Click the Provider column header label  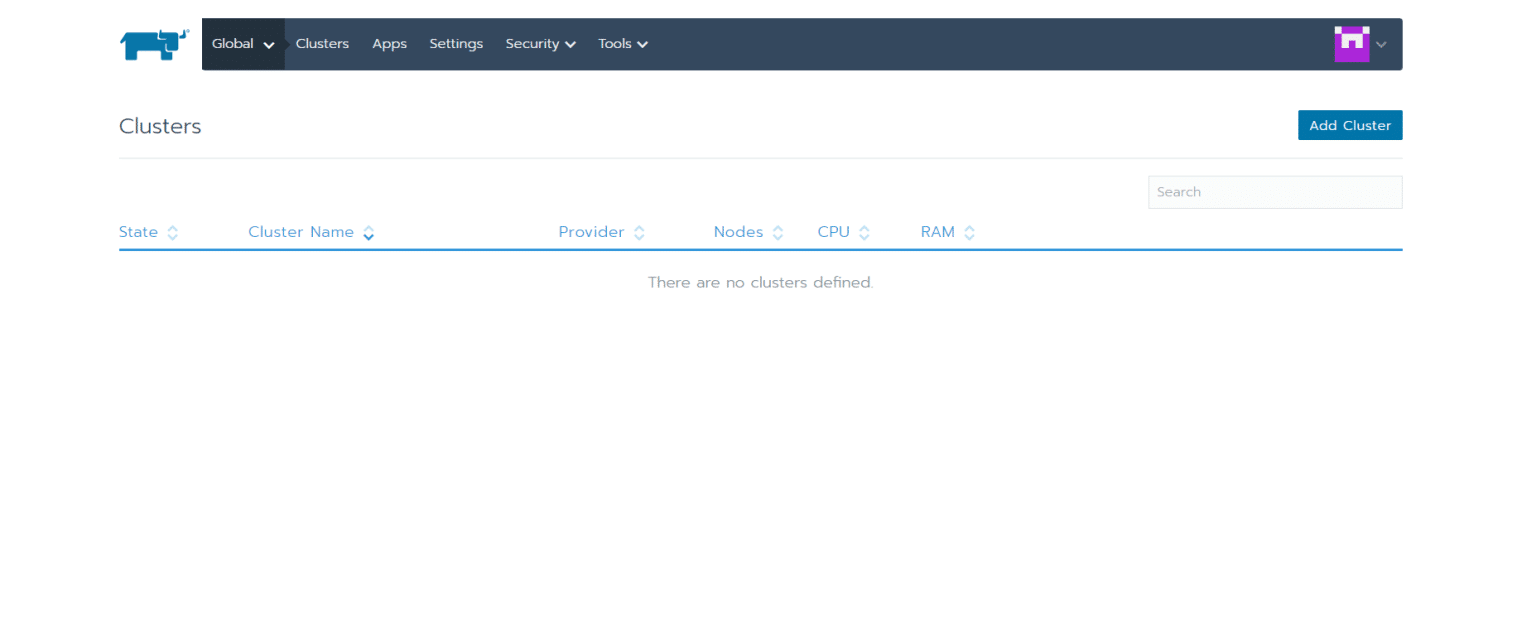(x=591, y=232)
